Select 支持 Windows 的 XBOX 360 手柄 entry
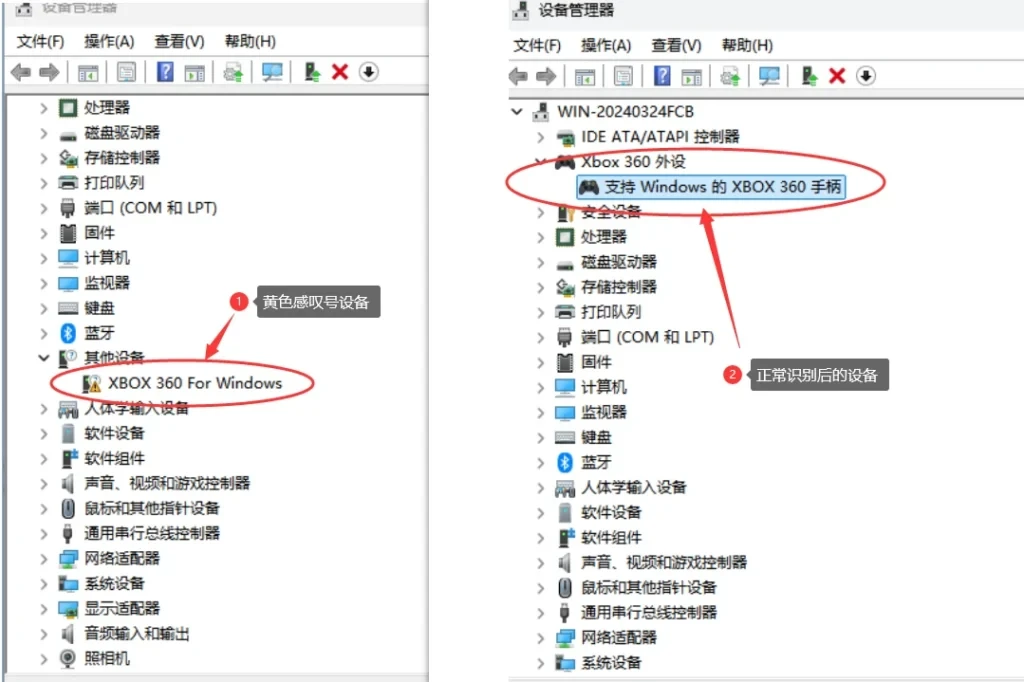 711,187
